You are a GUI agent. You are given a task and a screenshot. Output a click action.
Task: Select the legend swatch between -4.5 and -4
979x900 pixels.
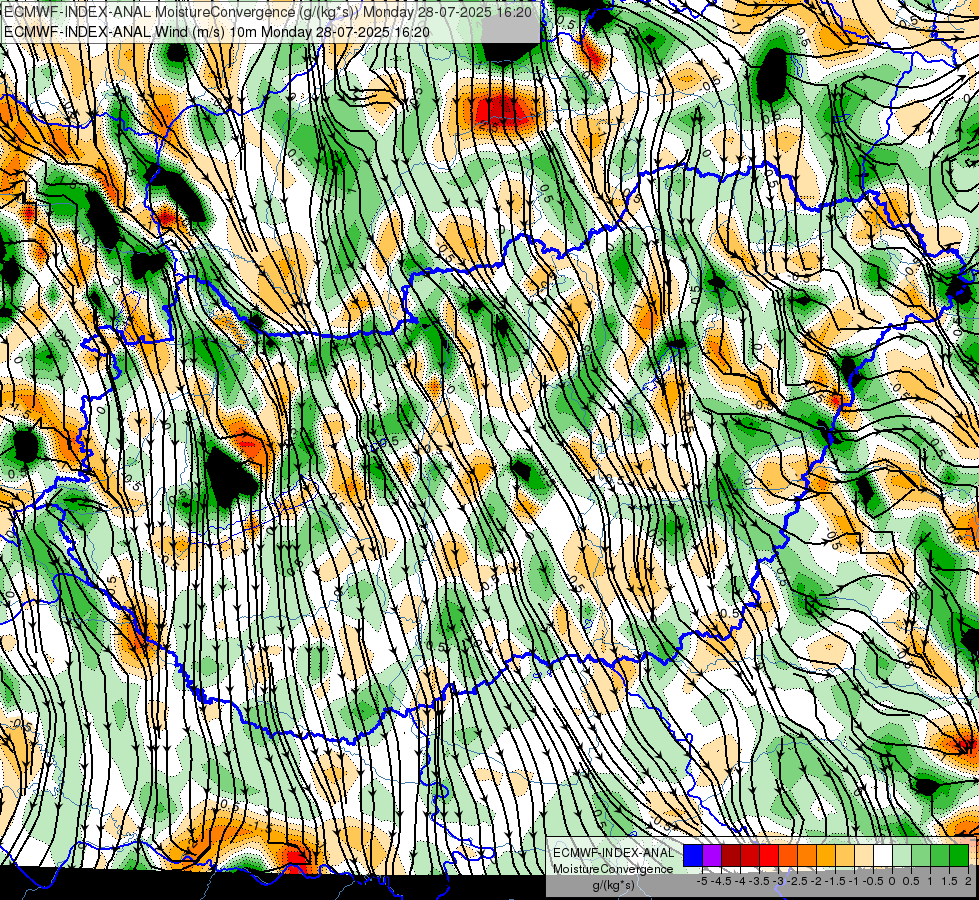(x=731, y=856)
